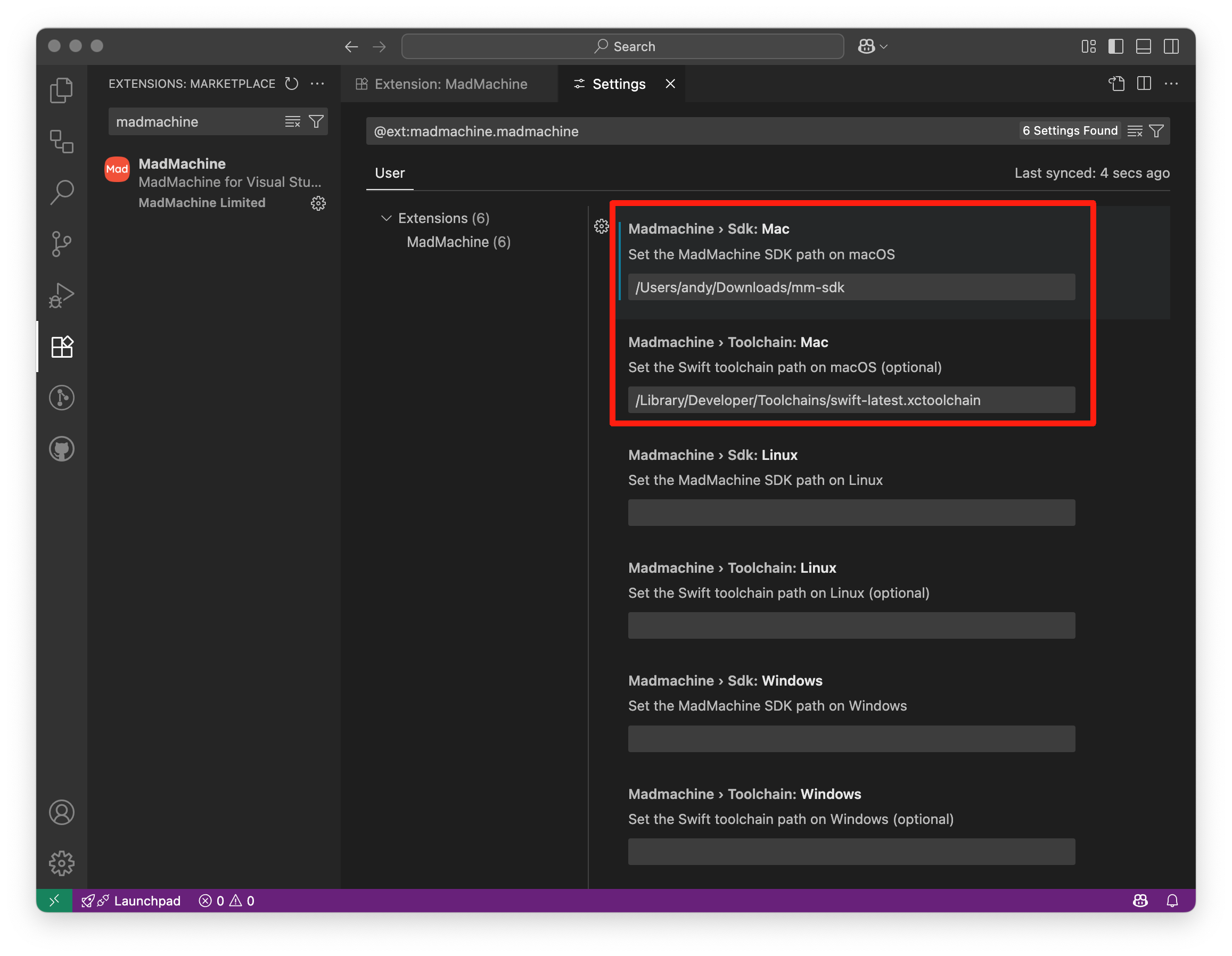The image size is (1232, 956).
Task: Click the MadMachine Limited publisher name
Action: 202,202
